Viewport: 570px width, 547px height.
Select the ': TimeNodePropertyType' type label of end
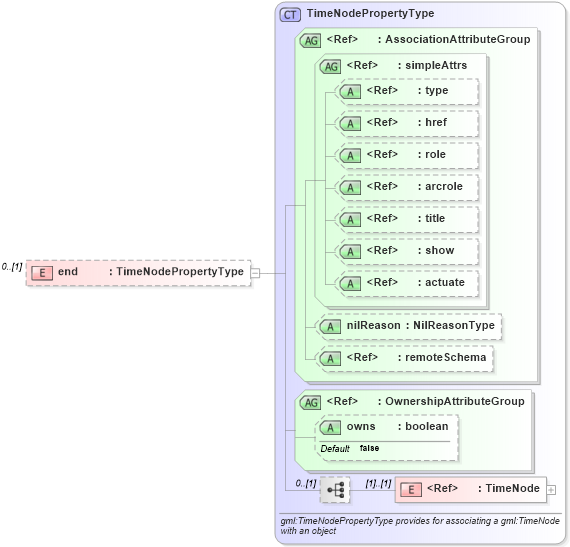[x=176, y=272]
